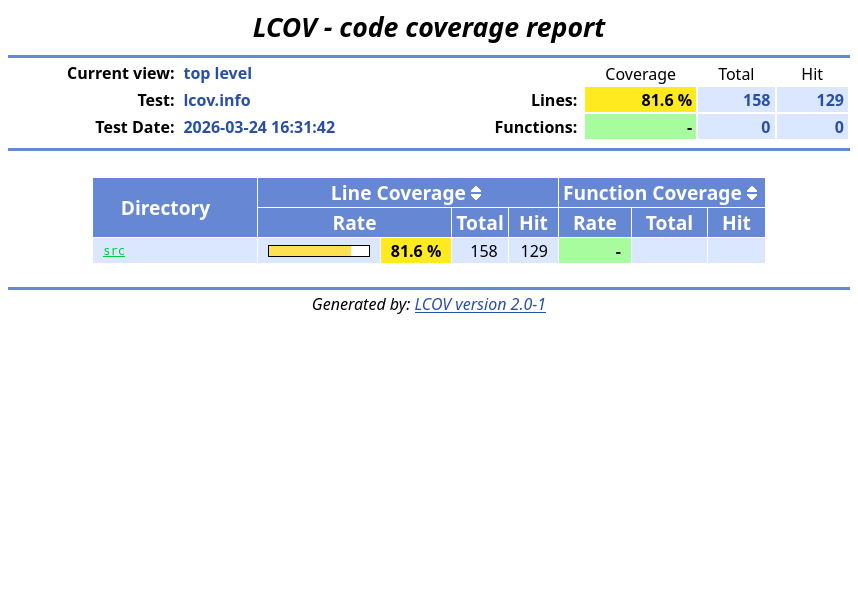This screenshot has height=605, width=858.
Task: Select the 'top level' current view text
Action: click(x=217, y=73)
